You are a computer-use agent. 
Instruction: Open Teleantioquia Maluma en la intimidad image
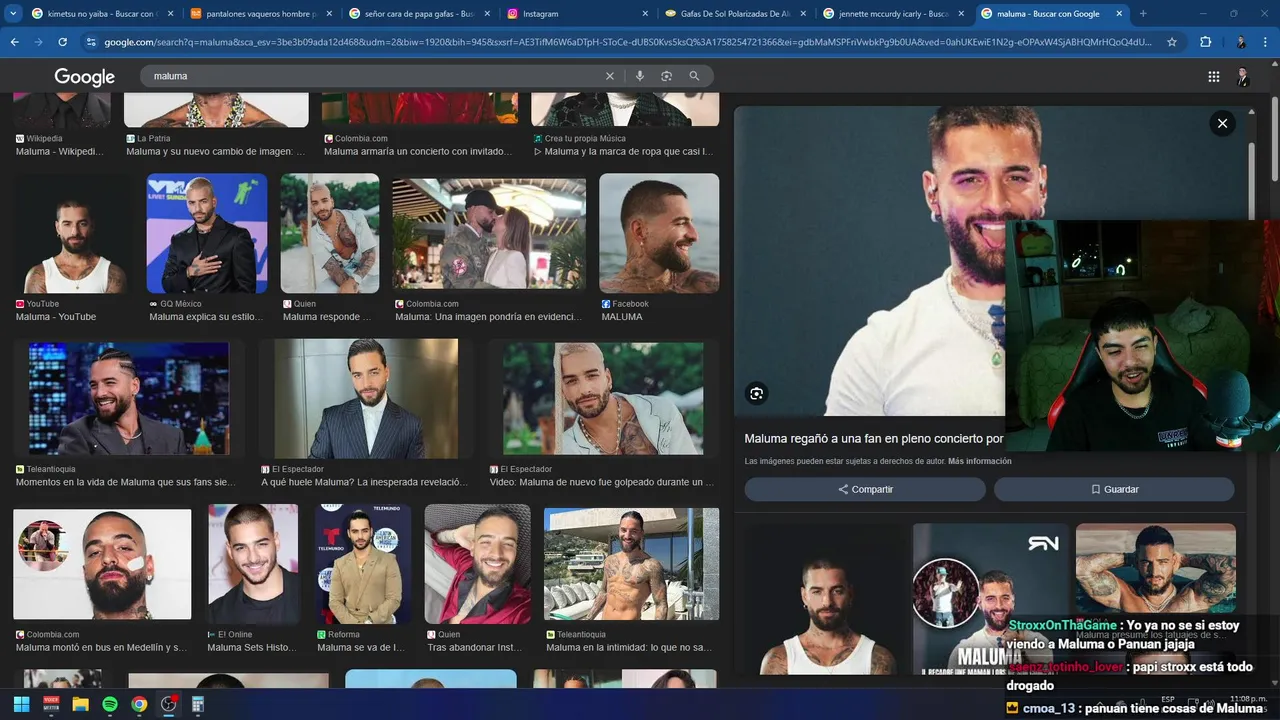(x=631, y=564)
